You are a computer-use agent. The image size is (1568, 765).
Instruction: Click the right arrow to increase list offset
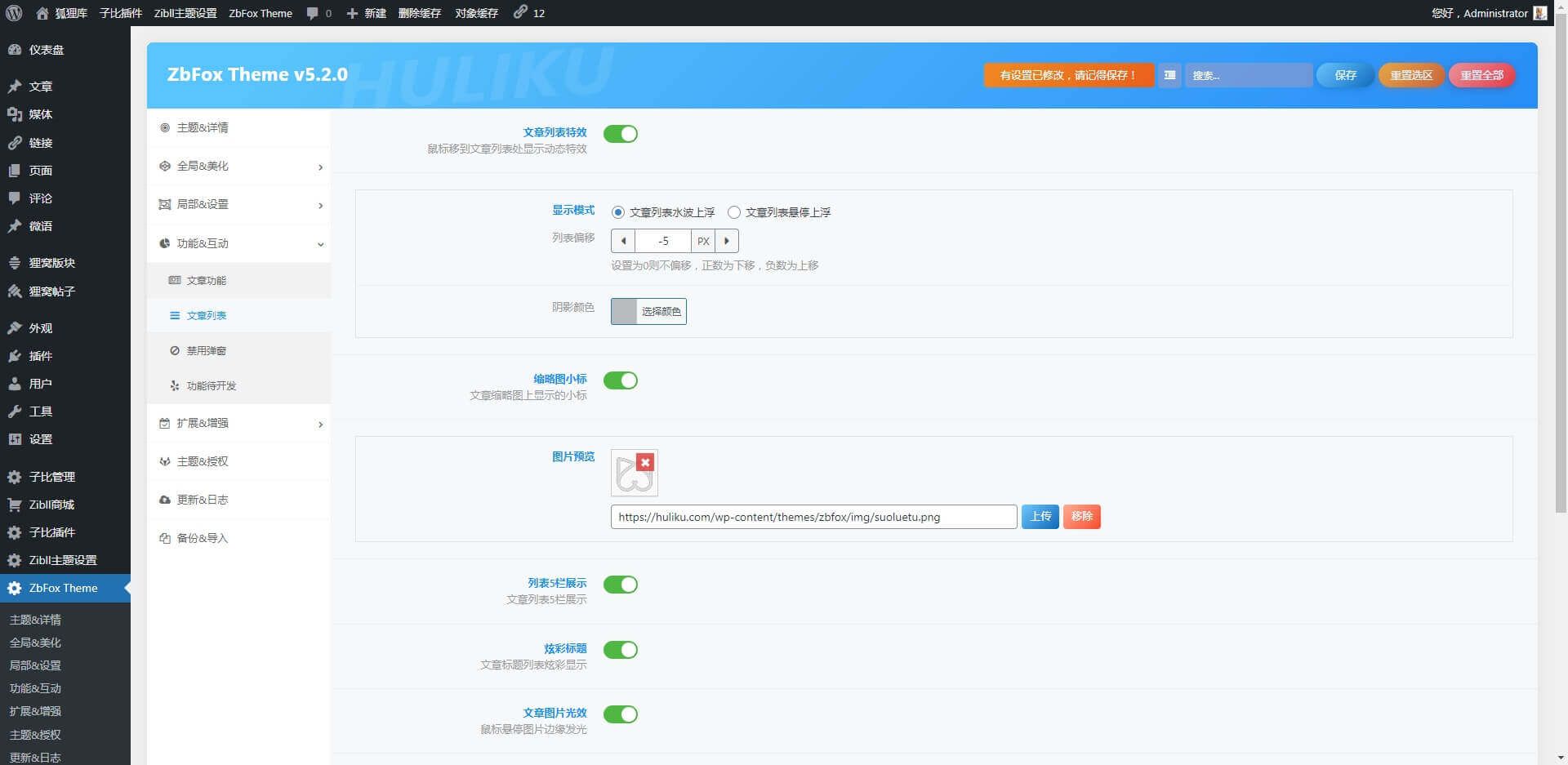coord(726,241)
